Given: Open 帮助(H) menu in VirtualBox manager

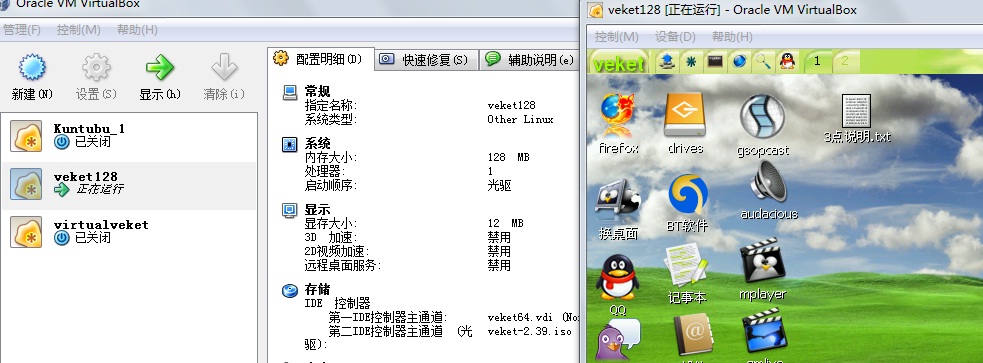Looking at the screenshot, I should click(137, 29).
